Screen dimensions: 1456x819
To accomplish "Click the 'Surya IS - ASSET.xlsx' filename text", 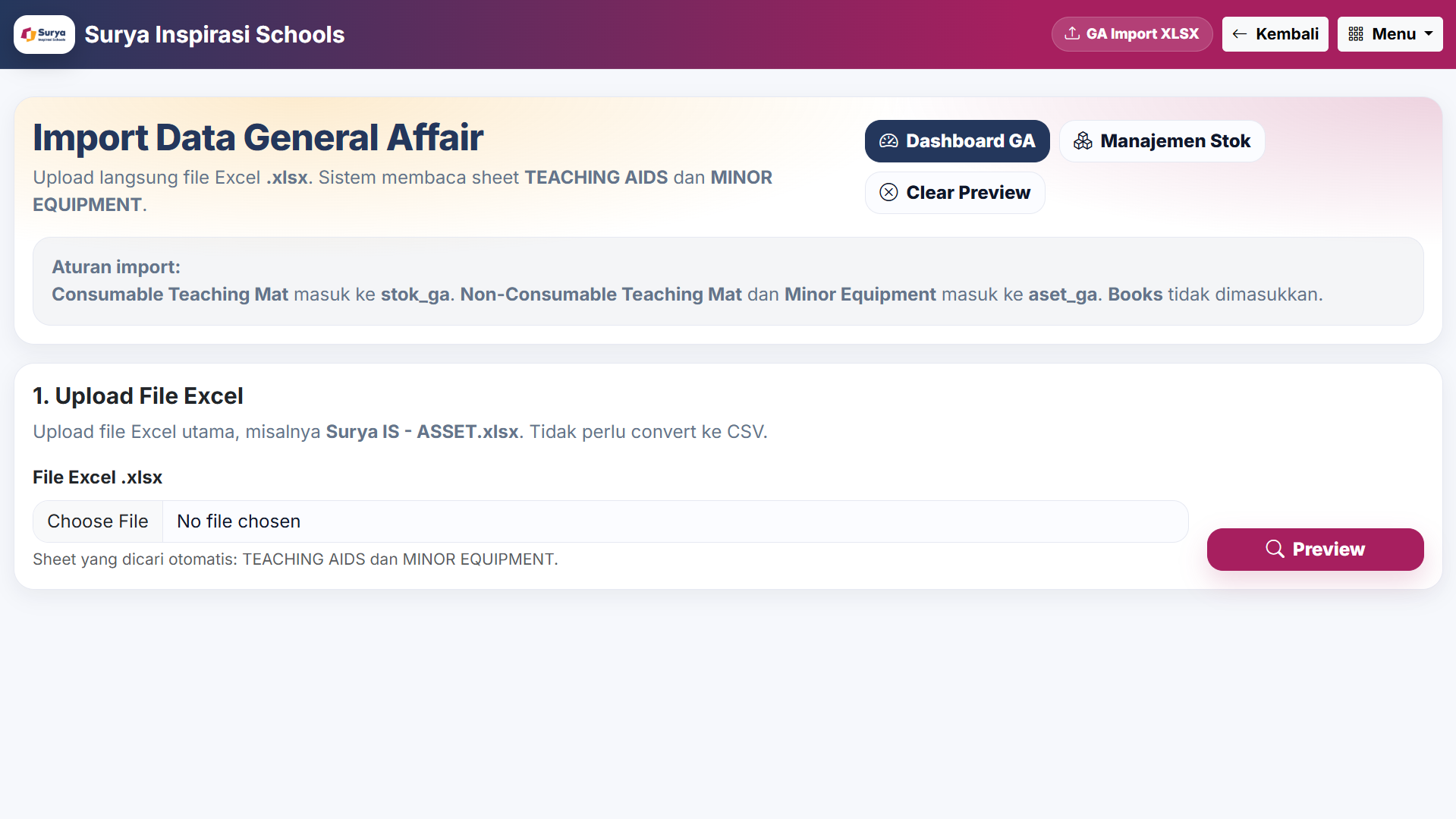I will (x=423, y=432).
